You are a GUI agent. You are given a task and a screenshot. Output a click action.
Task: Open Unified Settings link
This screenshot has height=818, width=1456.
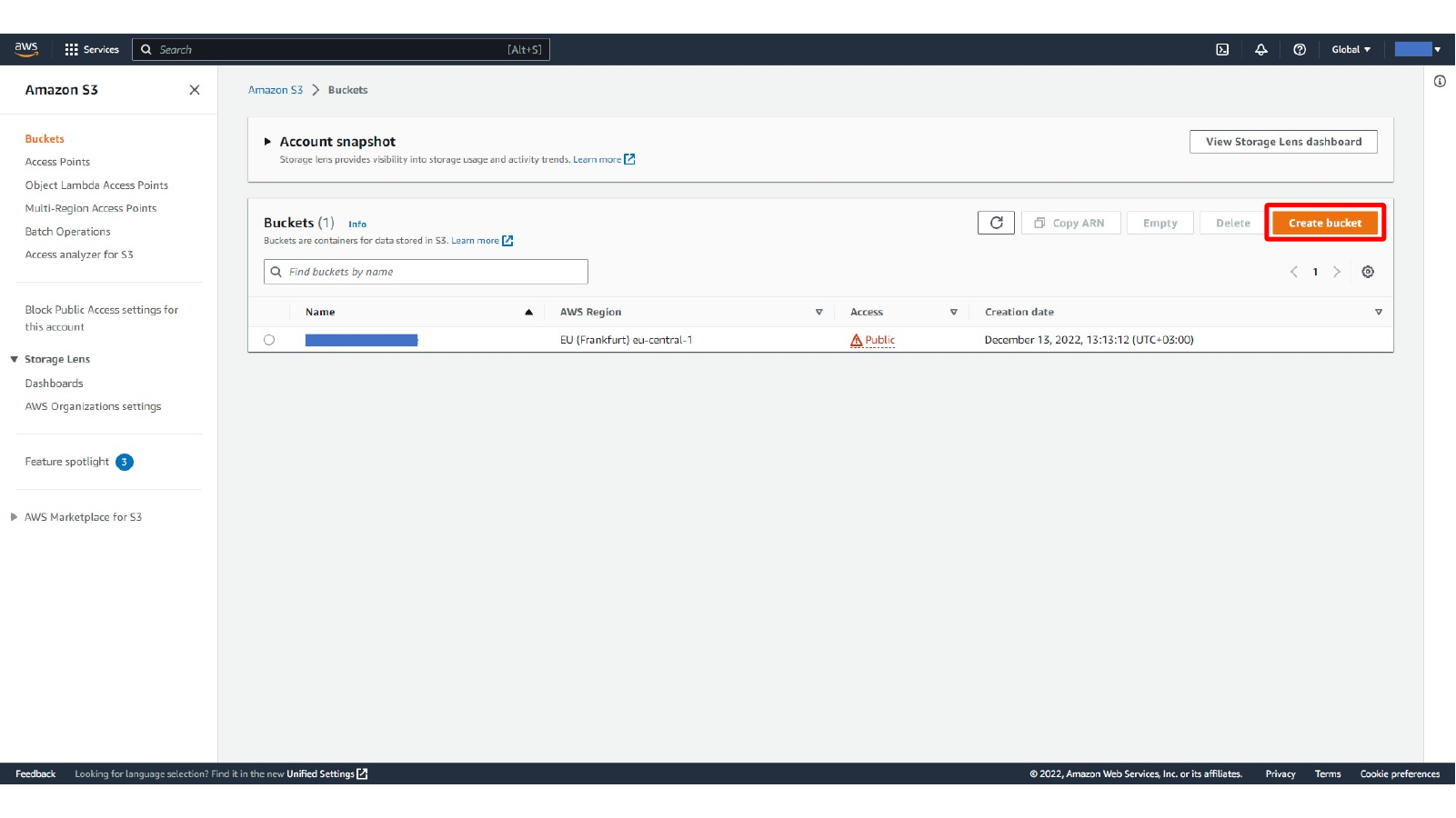pos(326,774)
